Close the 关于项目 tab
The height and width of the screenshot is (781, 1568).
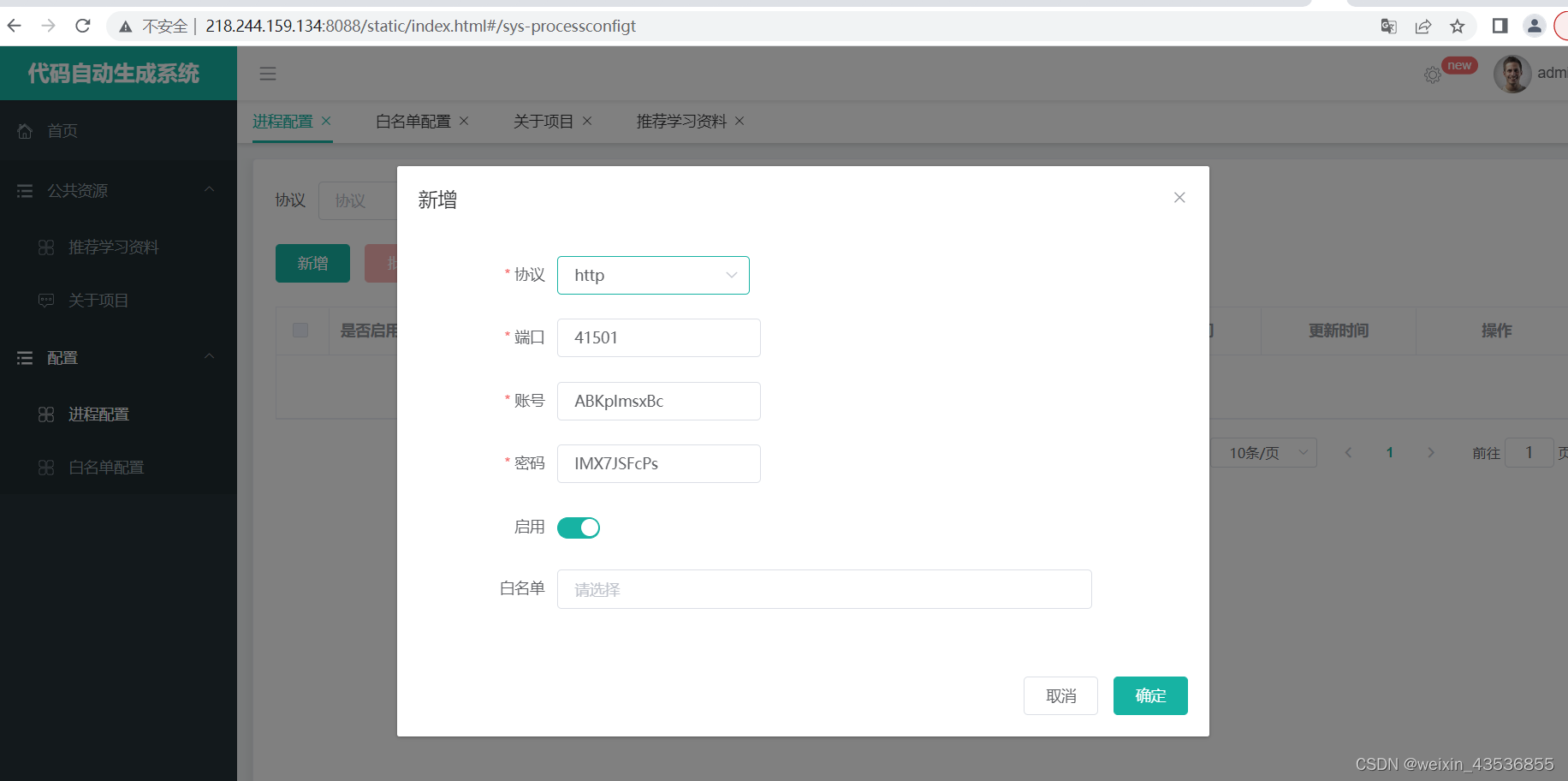point(587,121)
